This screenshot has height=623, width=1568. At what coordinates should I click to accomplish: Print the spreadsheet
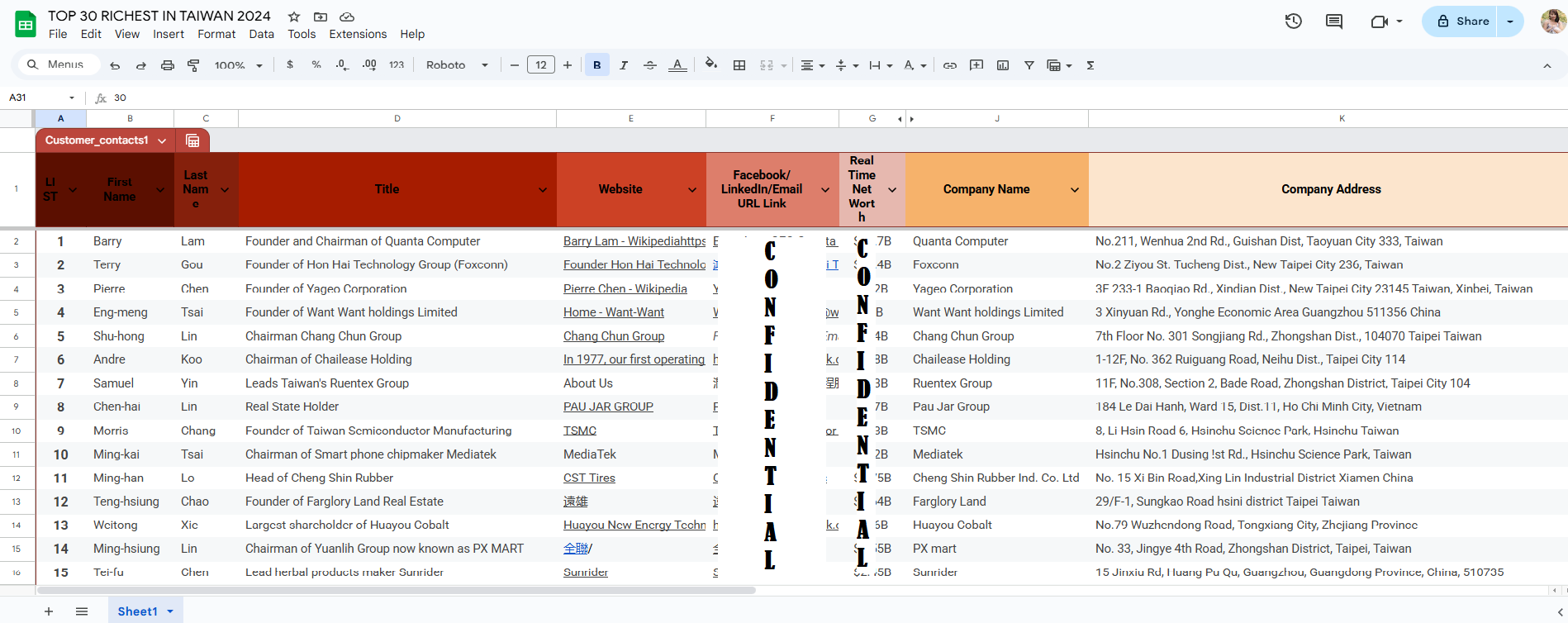(168, 65)
